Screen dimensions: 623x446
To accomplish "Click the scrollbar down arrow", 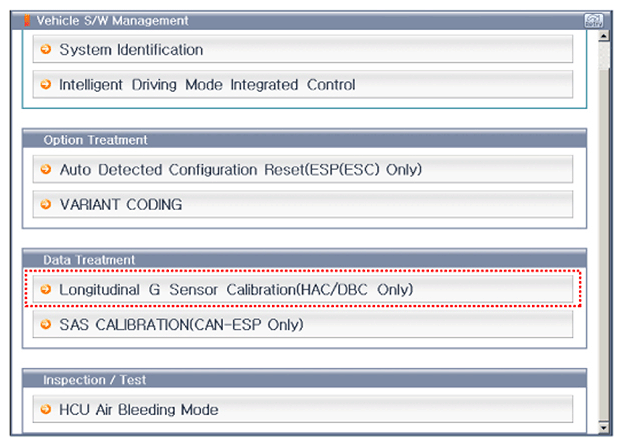I will (x=604, y=427).
